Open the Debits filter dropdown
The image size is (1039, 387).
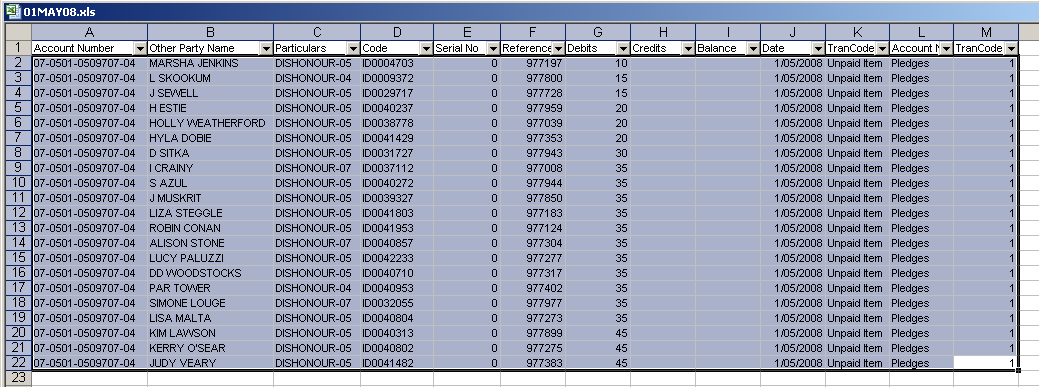[623, 48]
